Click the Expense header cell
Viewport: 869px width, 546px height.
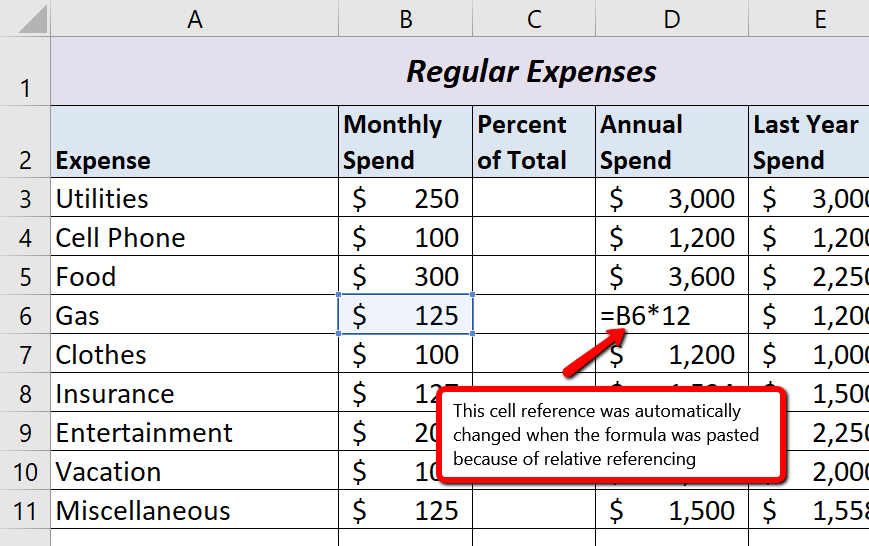click(x=195, y=141)
